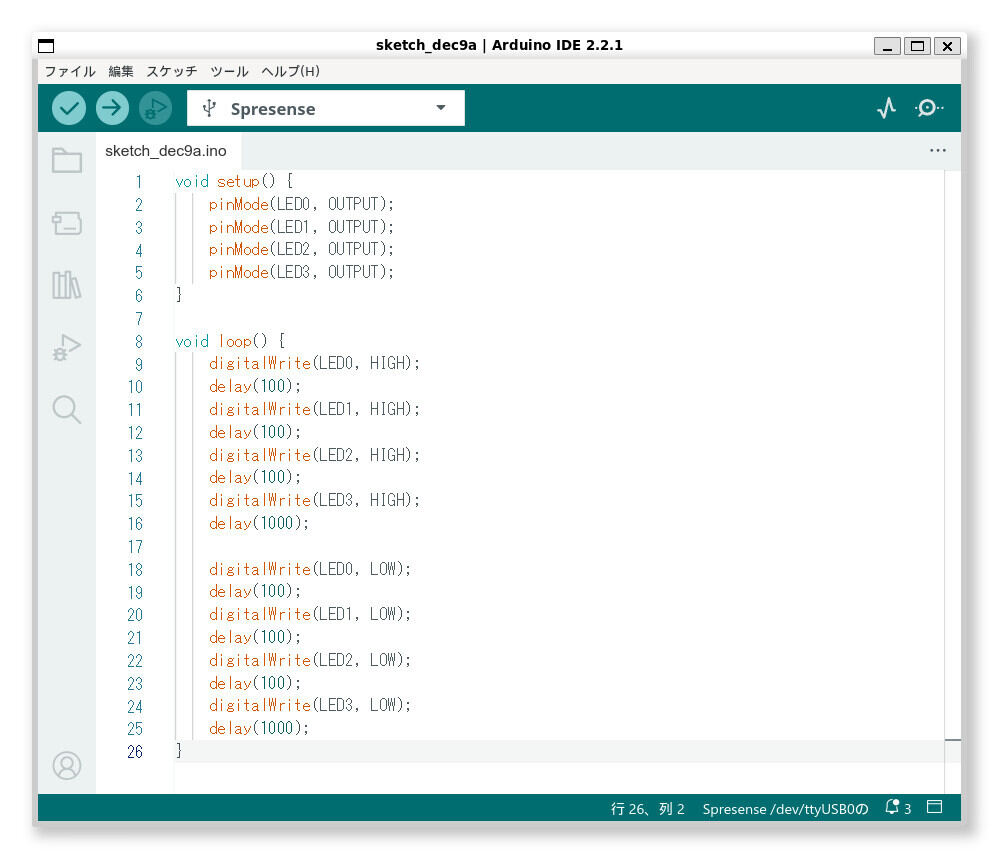Click the digitalWrite(LED1, HIGH) line
The width and height of the screenshot is (999, 859).
pyautogui.click(x=315, y=410)
